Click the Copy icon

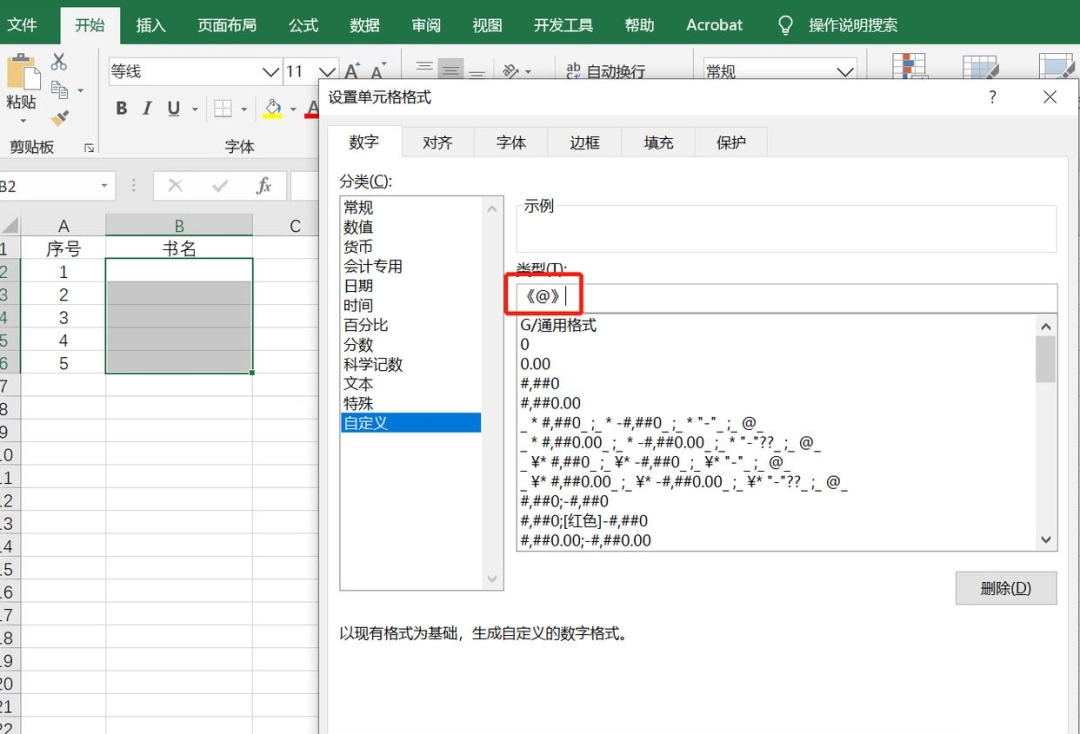click(60, 90)
